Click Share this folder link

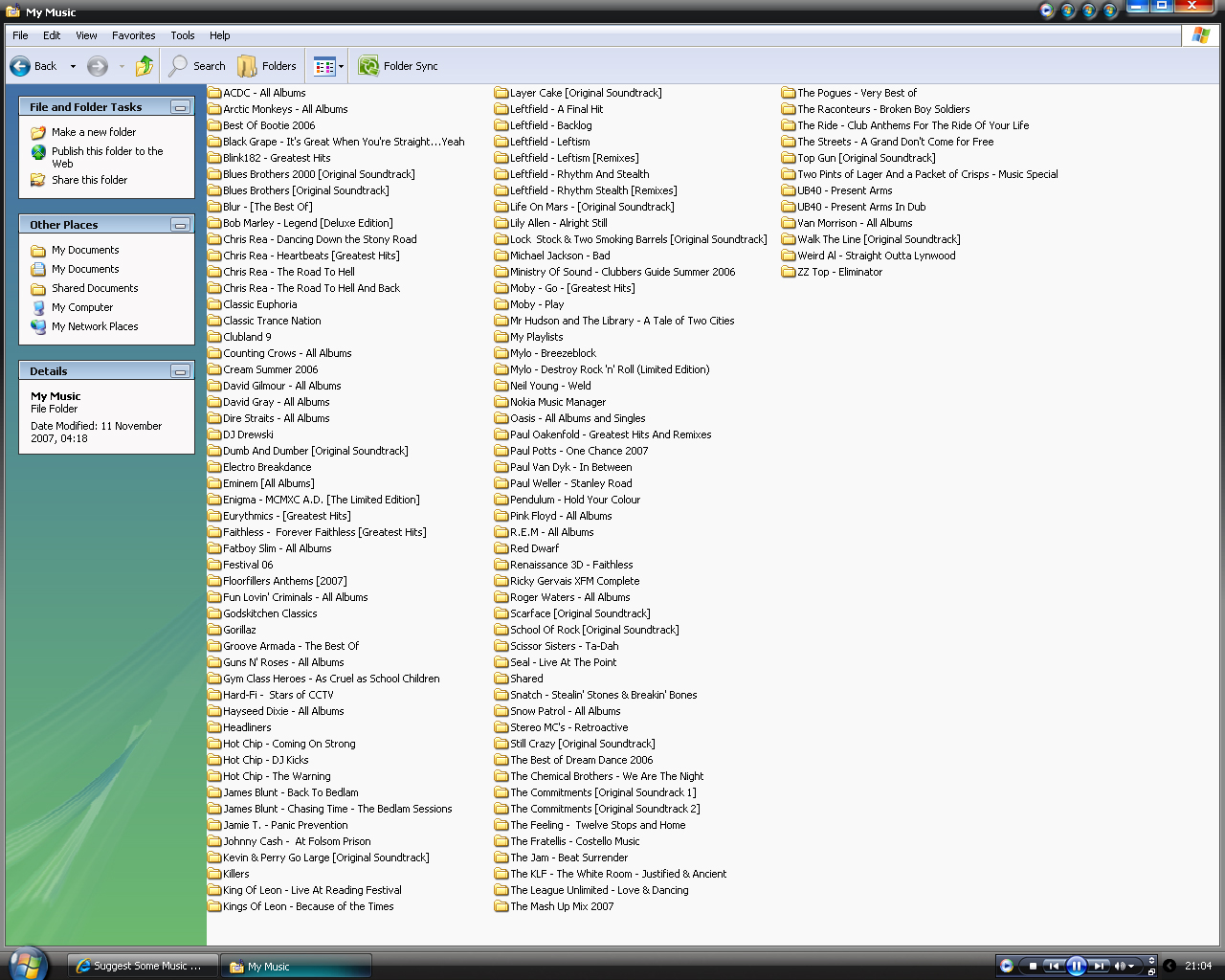89,180
